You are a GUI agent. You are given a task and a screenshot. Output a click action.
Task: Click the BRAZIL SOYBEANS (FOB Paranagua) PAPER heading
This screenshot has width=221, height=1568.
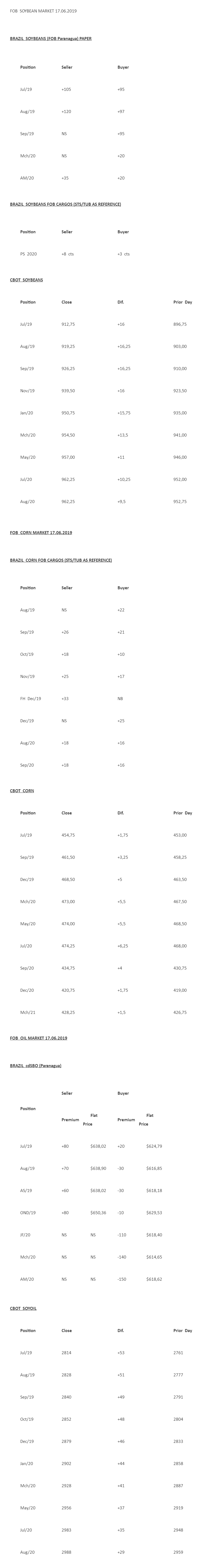pos(51,38)
